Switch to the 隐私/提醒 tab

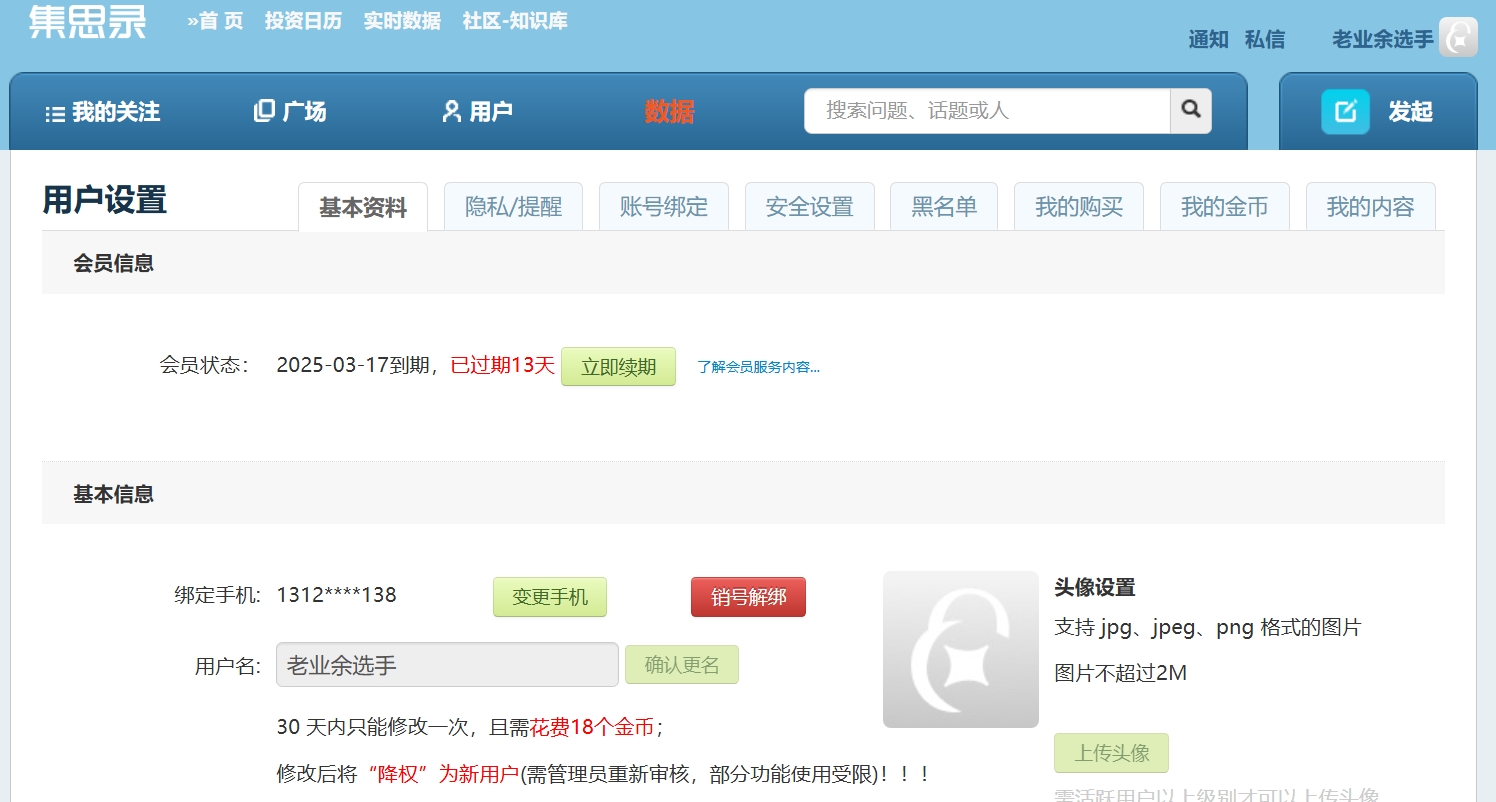514,207
